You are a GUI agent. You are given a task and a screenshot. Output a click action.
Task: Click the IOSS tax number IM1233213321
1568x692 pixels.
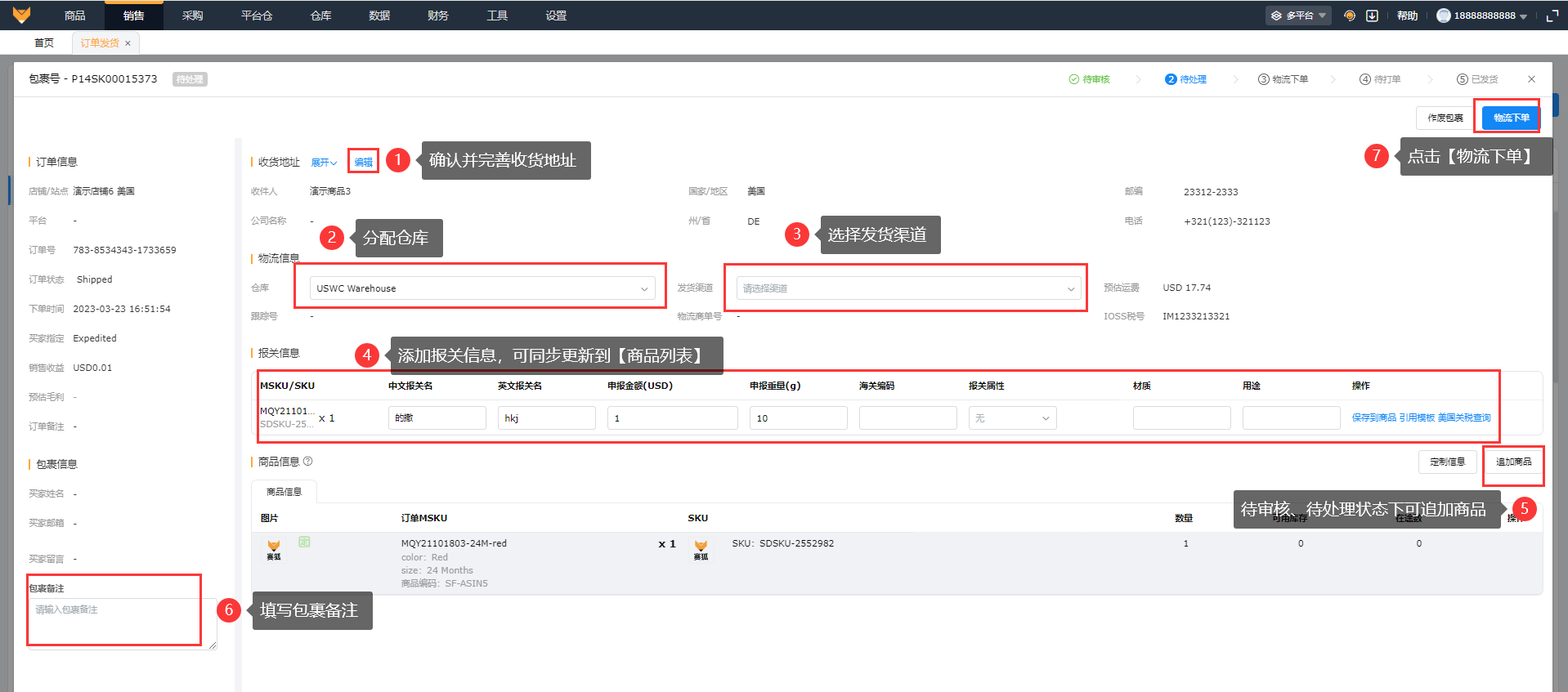click(1196, 316)
